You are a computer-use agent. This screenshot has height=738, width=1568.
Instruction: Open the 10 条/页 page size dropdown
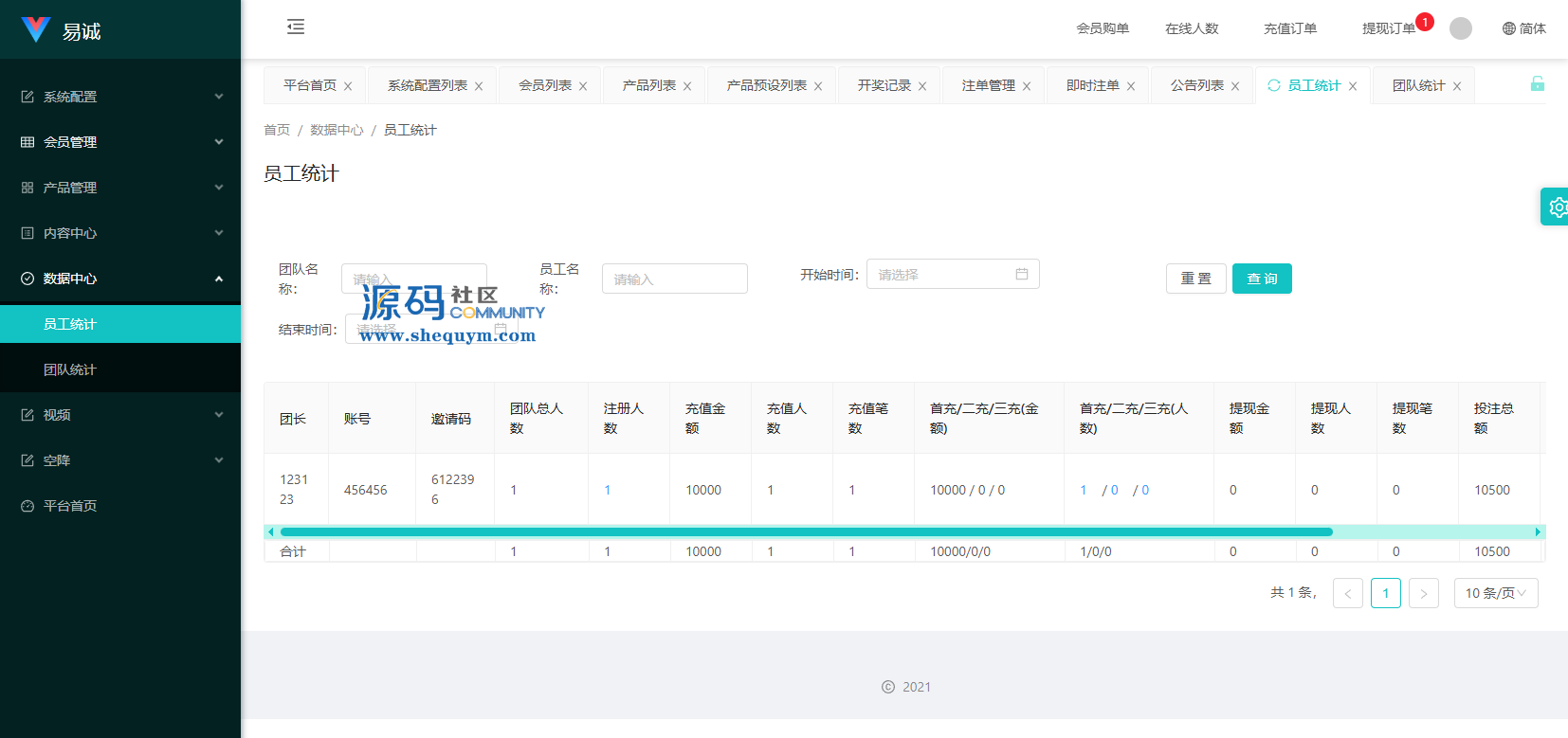[x=1495, y=593]
